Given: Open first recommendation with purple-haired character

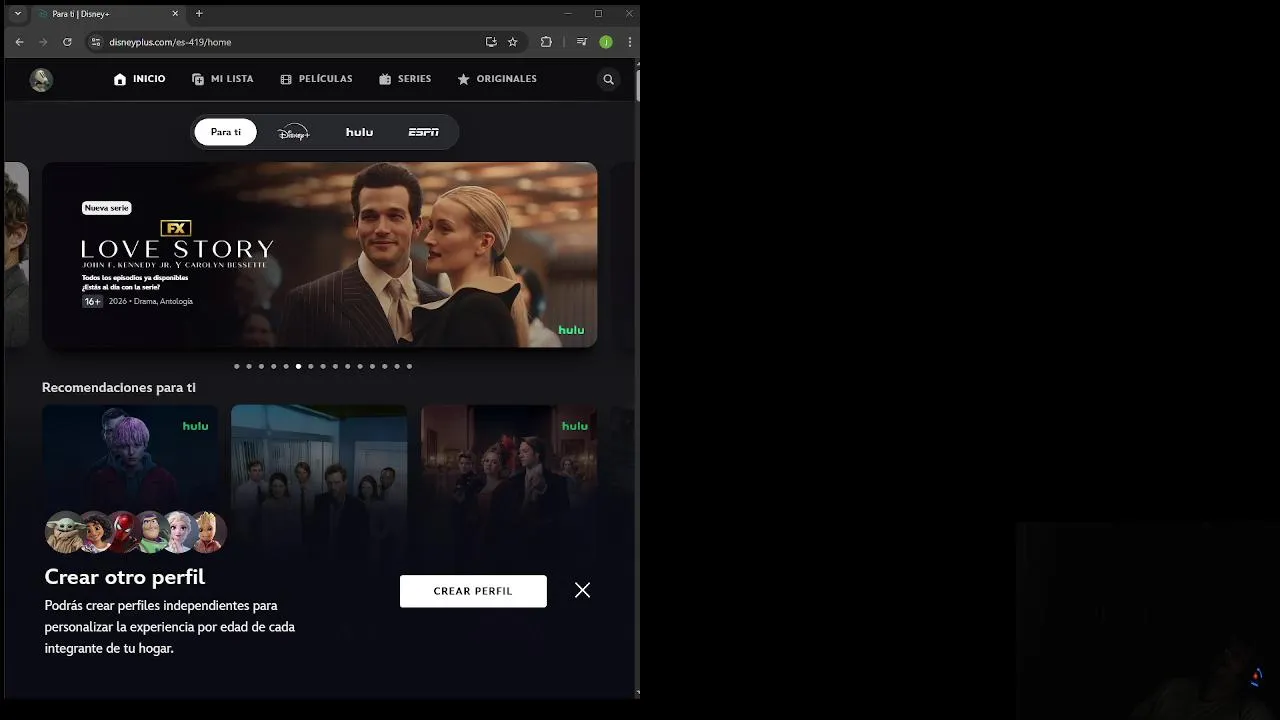Looking at the screenshot, I should 130,454.
